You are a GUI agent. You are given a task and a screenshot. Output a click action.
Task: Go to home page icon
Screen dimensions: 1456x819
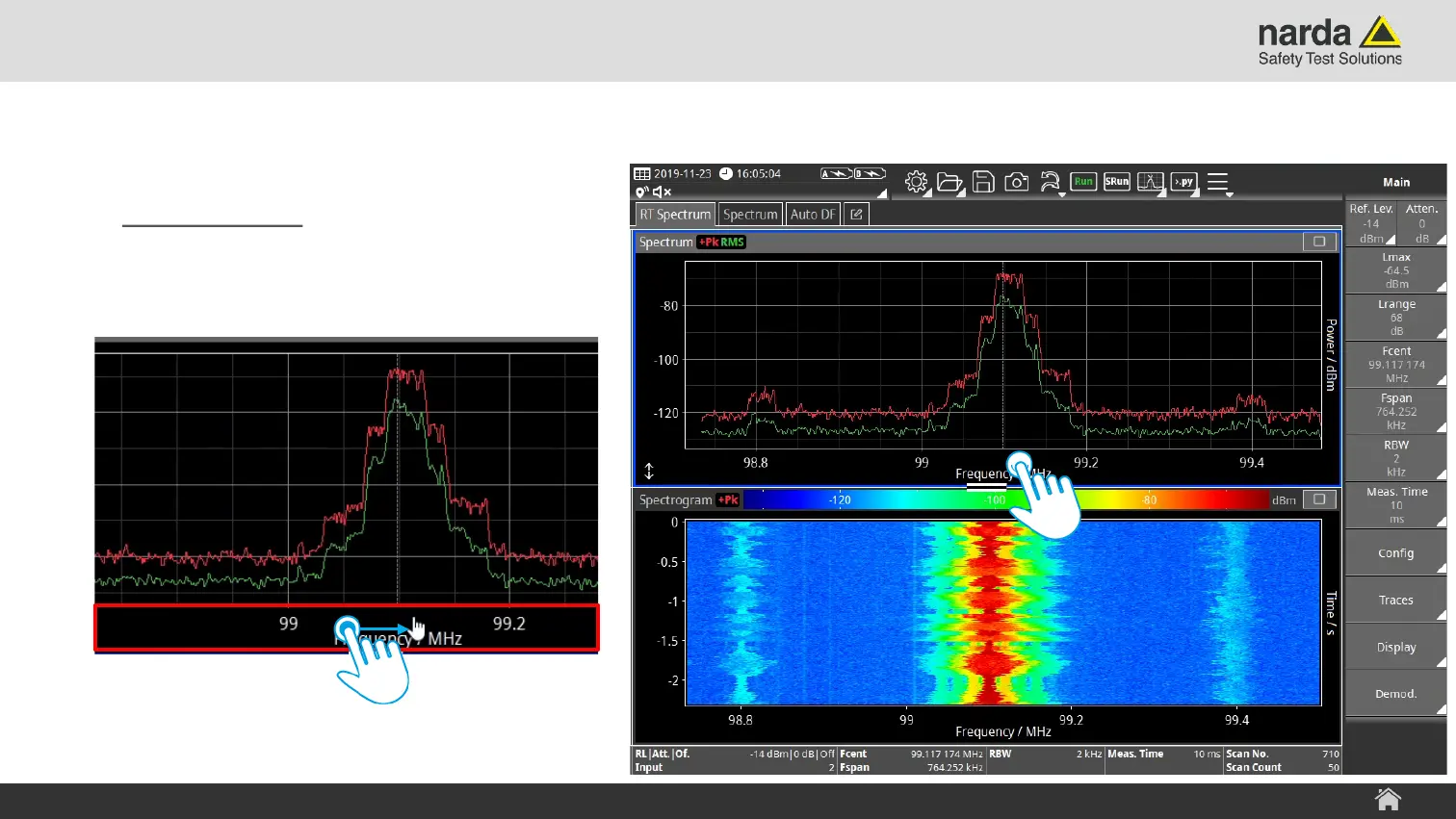click(x=1388, y=799)
